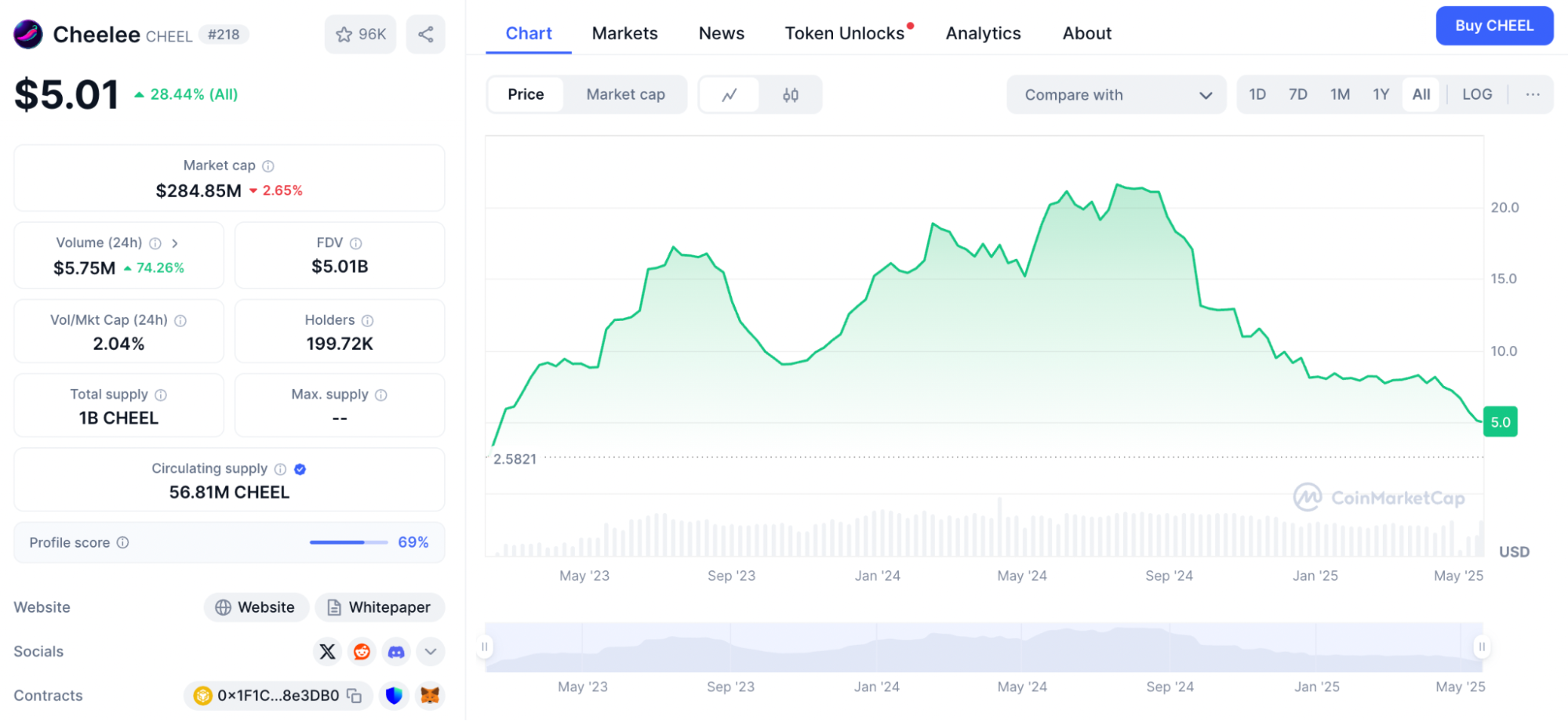
Task: Click the $284.85M market cap value
Action: [x=198, y=191]
